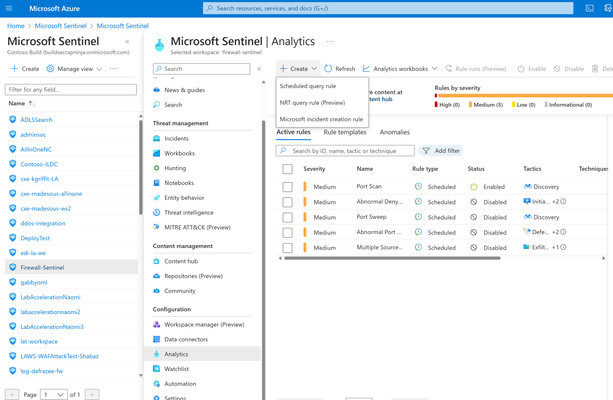
Task: Click the Disable rule toolbar button
Action: point(569,69)
